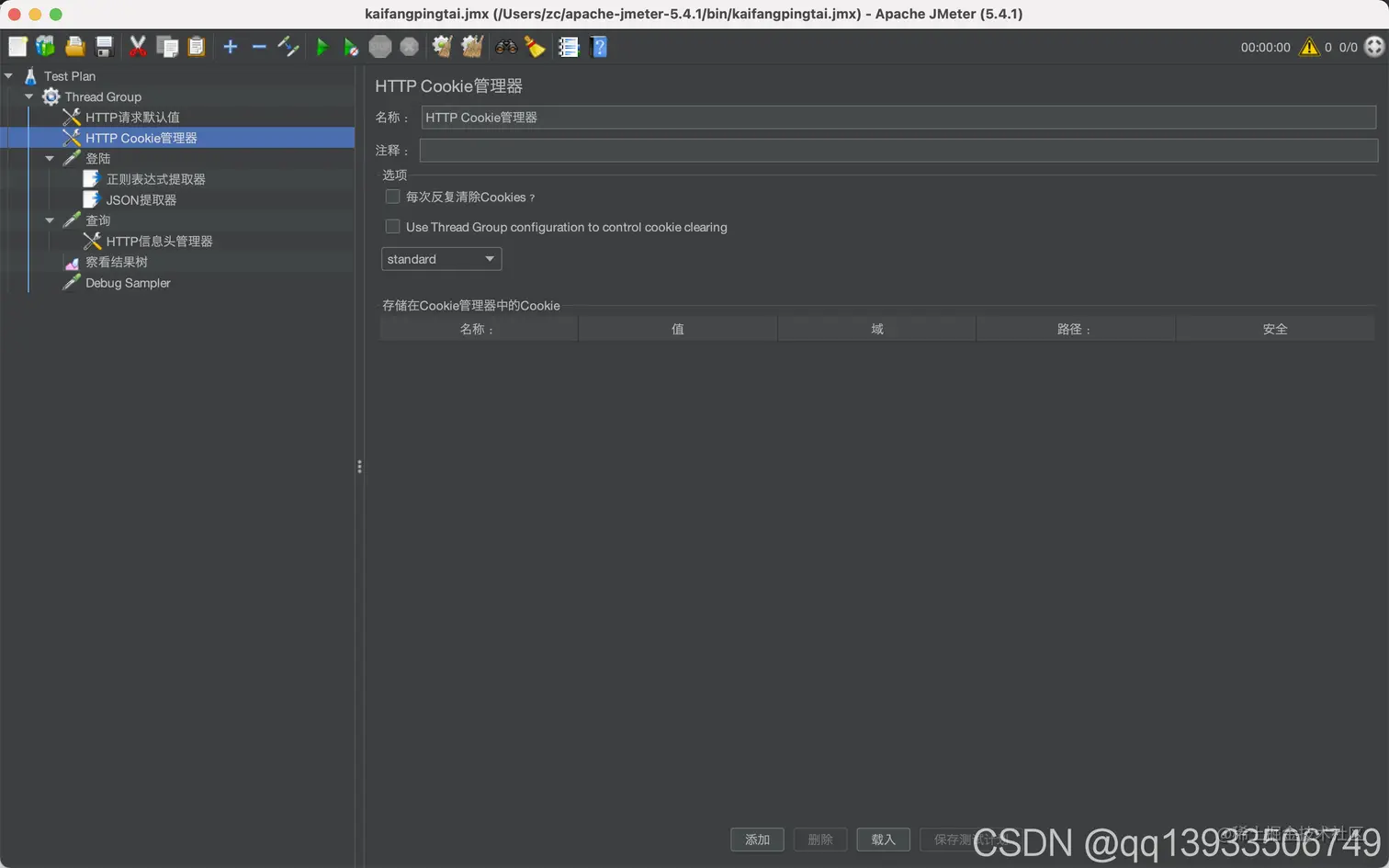Select the Thread Group node
The image size is (1389, 868).
[103, 96]
